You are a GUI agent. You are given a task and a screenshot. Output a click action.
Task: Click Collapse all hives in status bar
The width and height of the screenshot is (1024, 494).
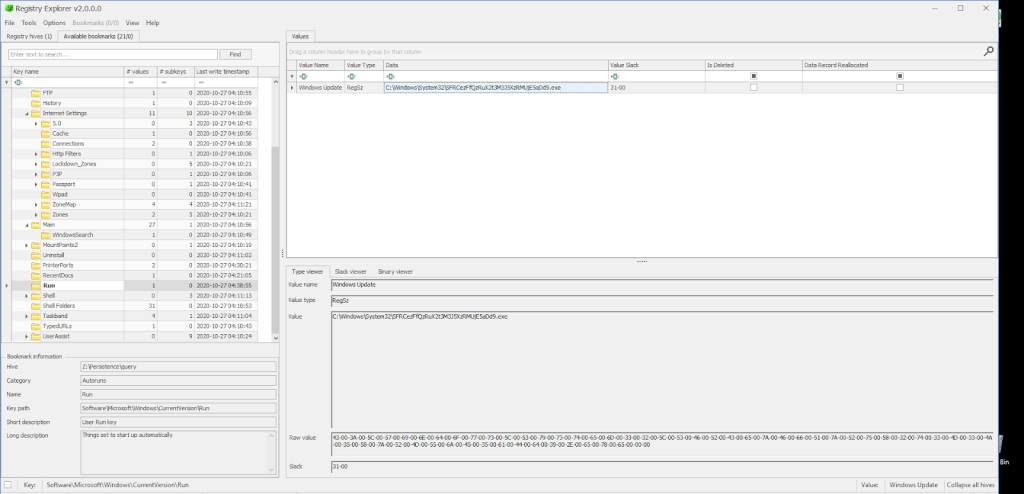(970, 484)
